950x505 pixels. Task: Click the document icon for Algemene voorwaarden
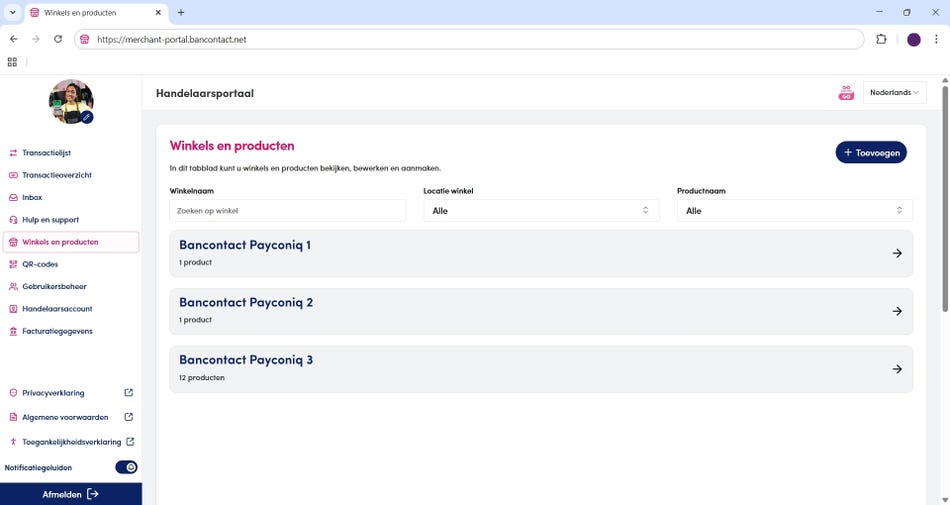pyautogui.click(x=13, y=417)
